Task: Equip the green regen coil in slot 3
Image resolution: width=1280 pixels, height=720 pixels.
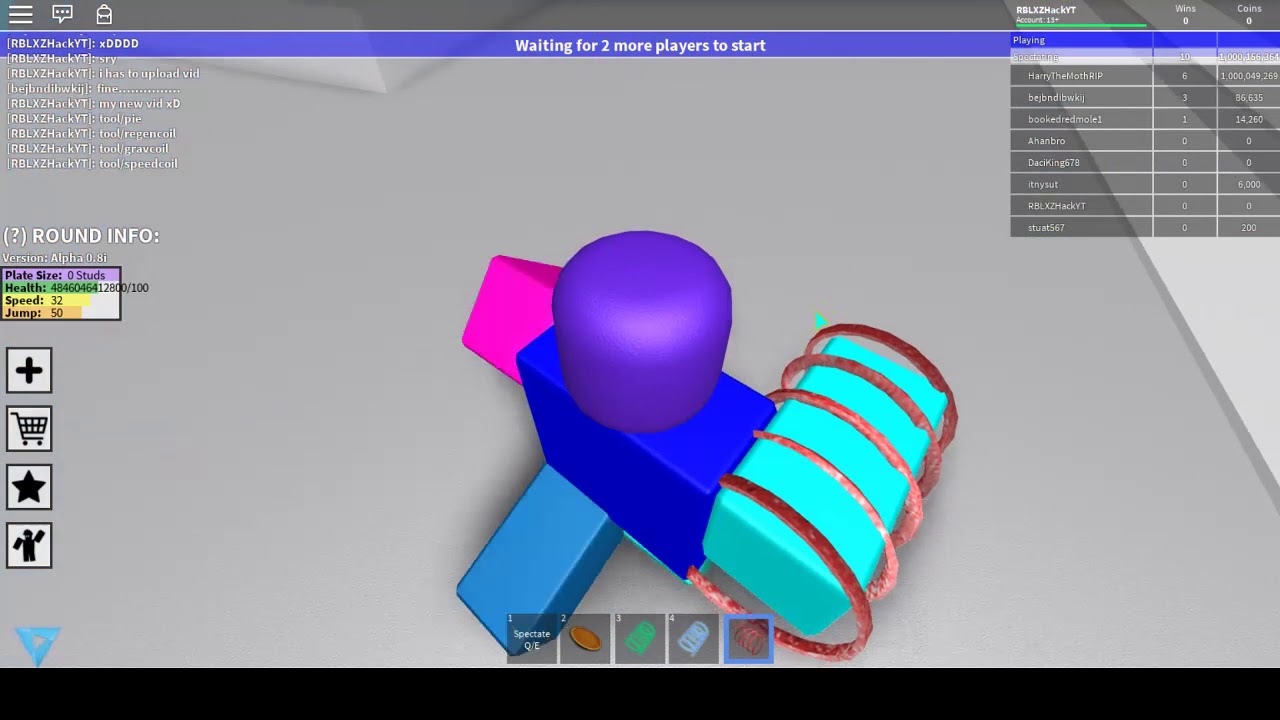Action: tap(639, 638)
